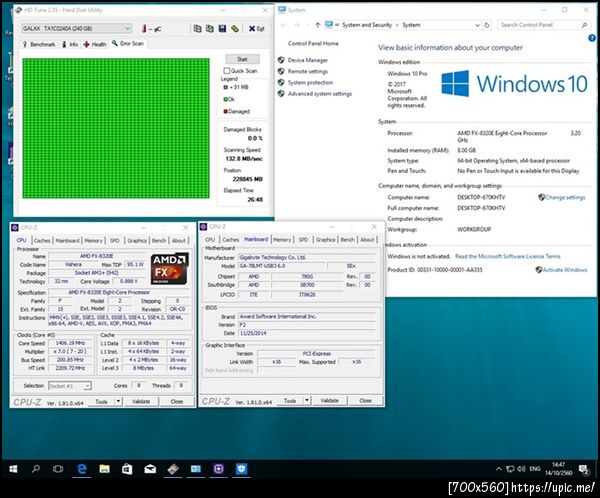Open File Explorer from taskbar

coord(104,469)
